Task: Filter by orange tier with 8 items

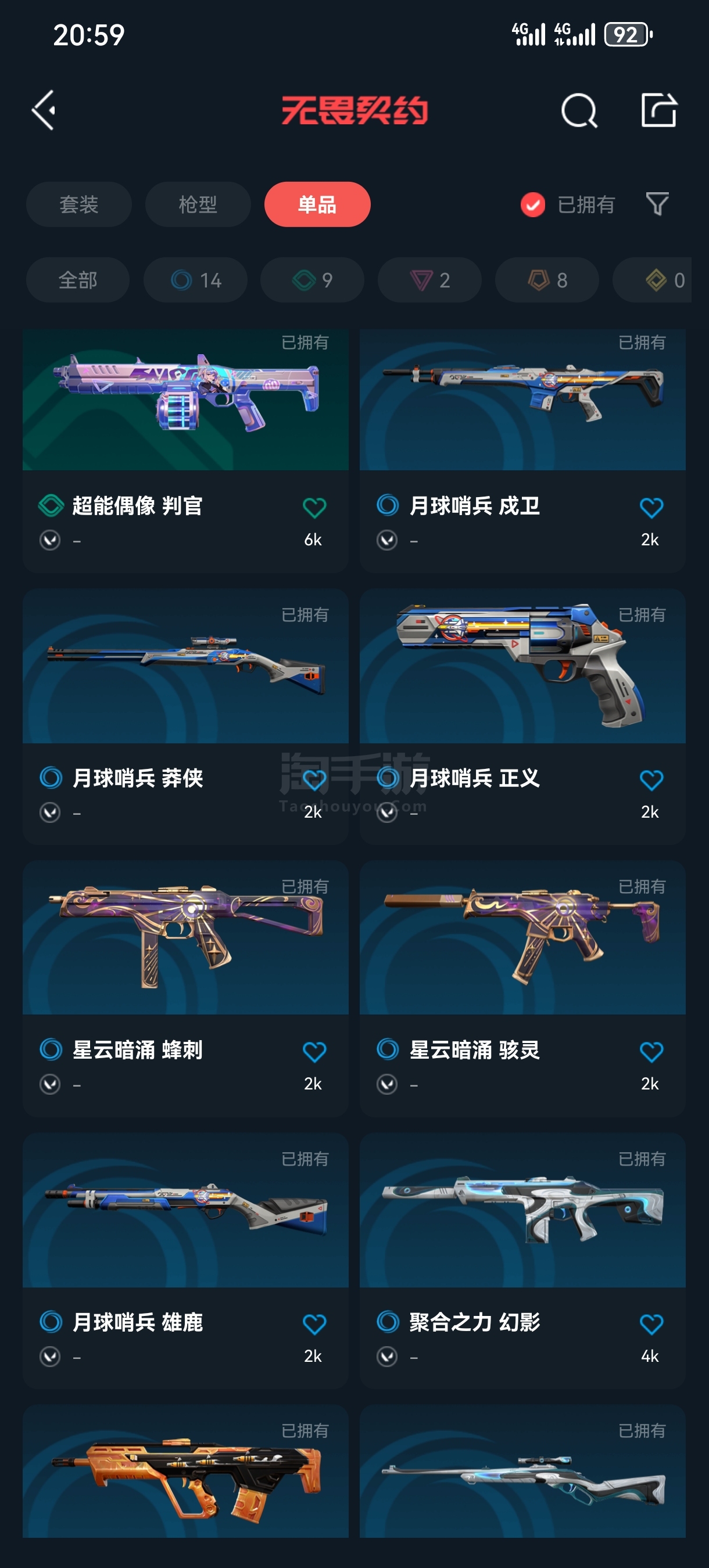Action: tap(547, 280)
